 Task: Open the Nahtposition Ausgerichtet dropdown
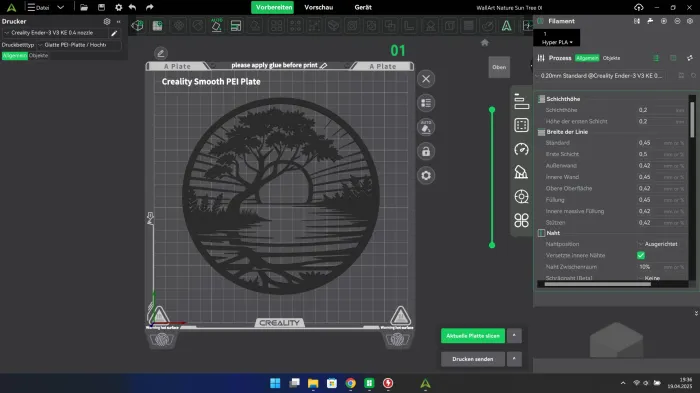659,244
